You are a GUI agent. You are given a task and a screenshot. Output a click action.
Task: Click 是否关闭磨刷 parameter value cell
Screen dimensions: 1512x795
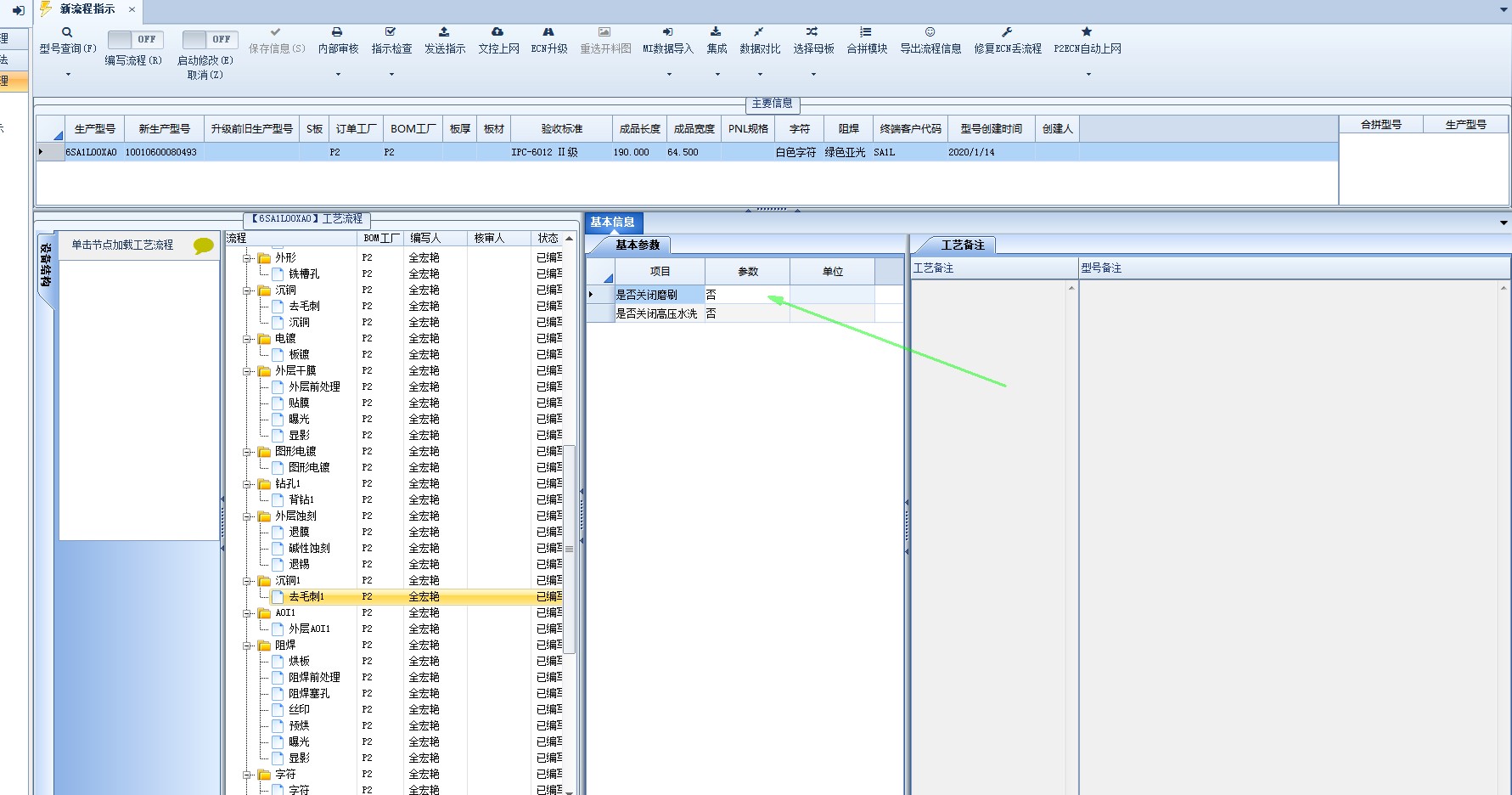tap(747, 295)
